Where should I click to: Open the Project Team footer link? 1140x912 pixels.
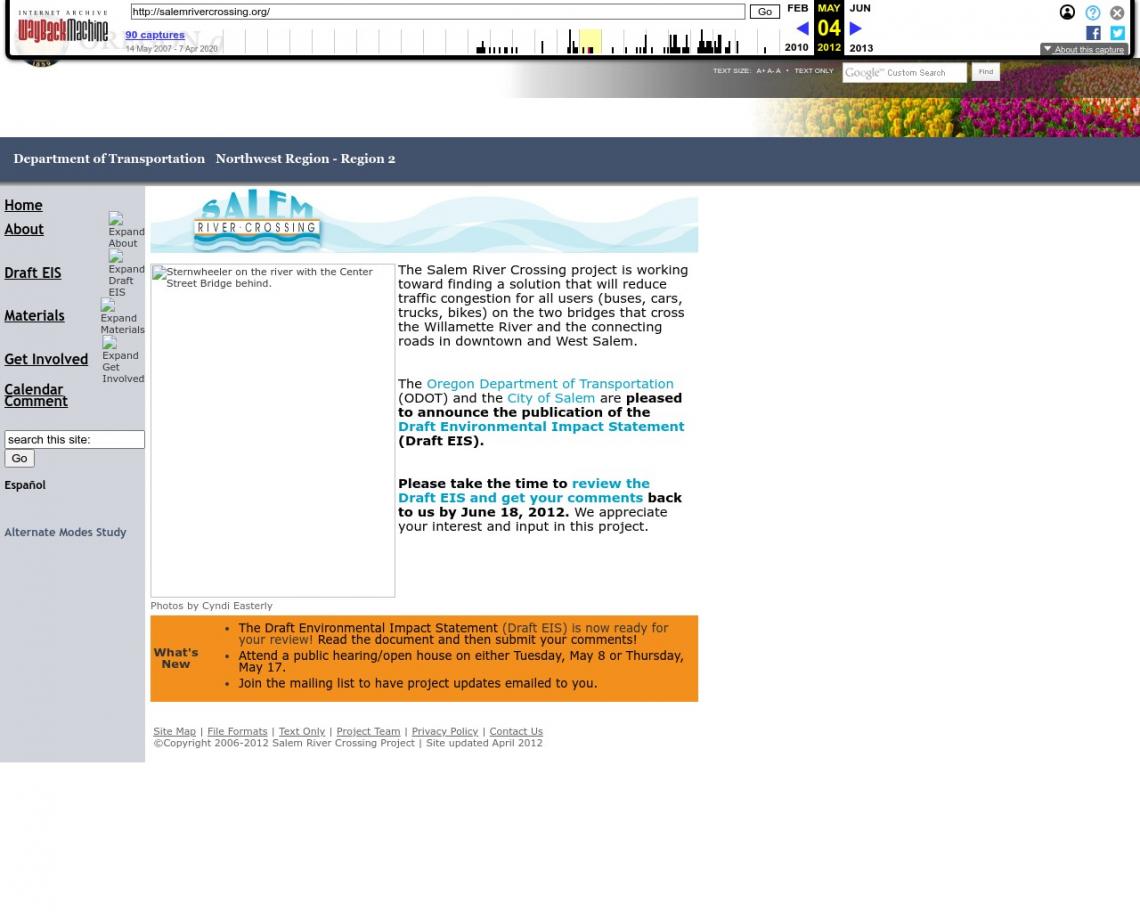tap(368, 732)
